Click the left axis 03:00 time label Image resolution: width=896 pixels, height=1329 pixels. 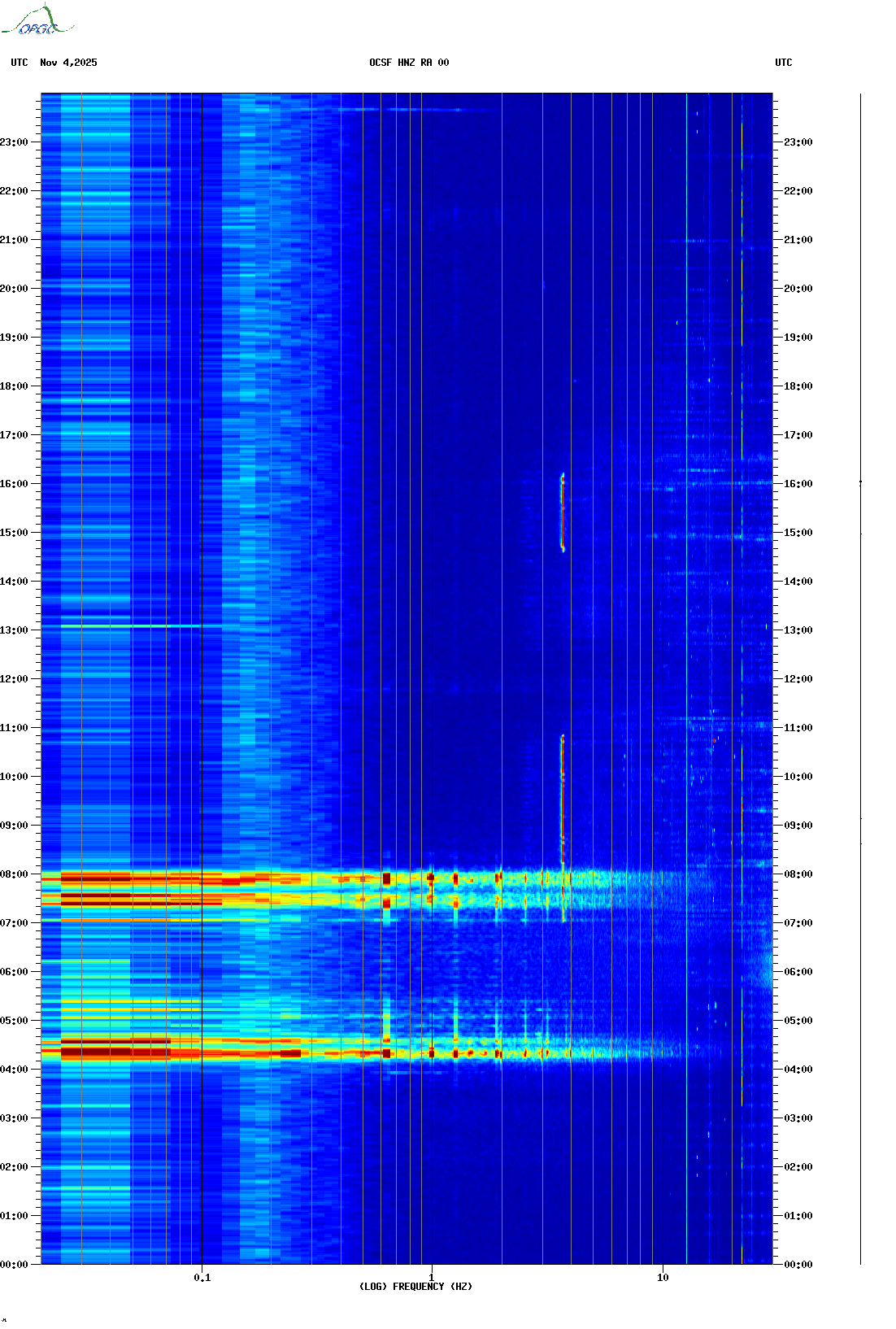14,1118
